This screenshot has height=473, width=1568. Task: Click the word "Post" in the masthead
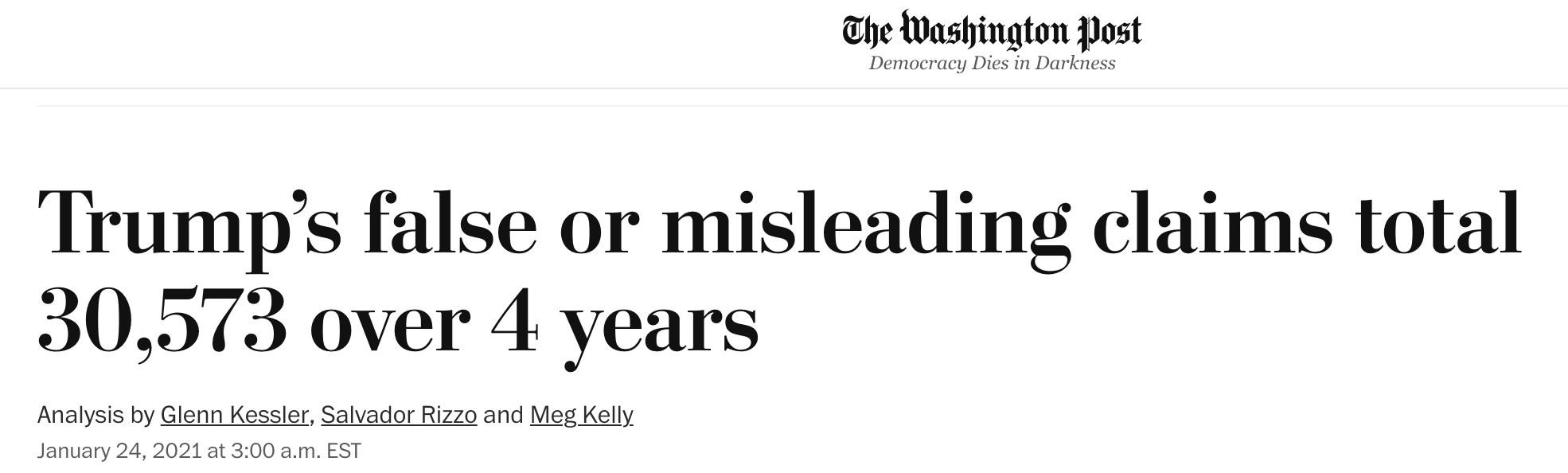1109,32
